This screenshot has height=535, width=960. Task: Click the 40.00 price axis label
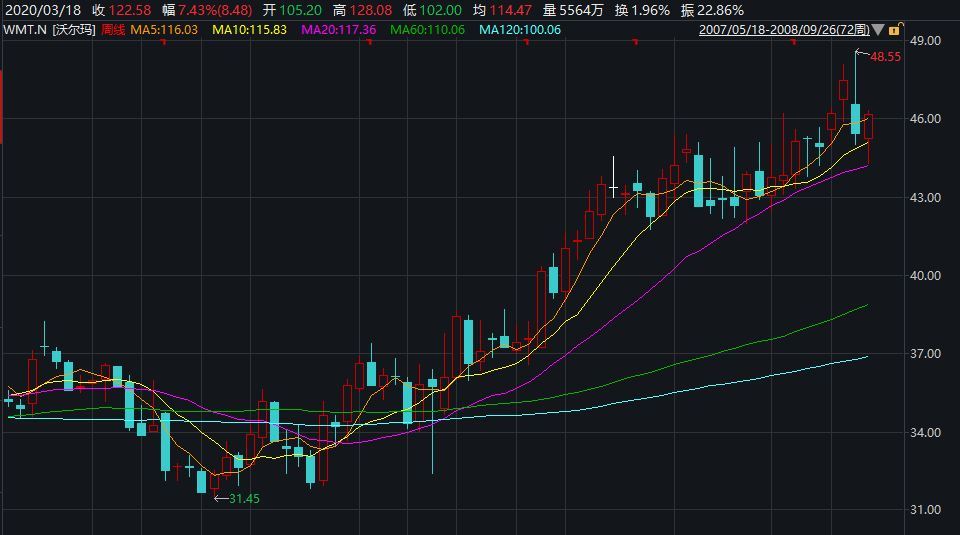(x=925, y=275)
